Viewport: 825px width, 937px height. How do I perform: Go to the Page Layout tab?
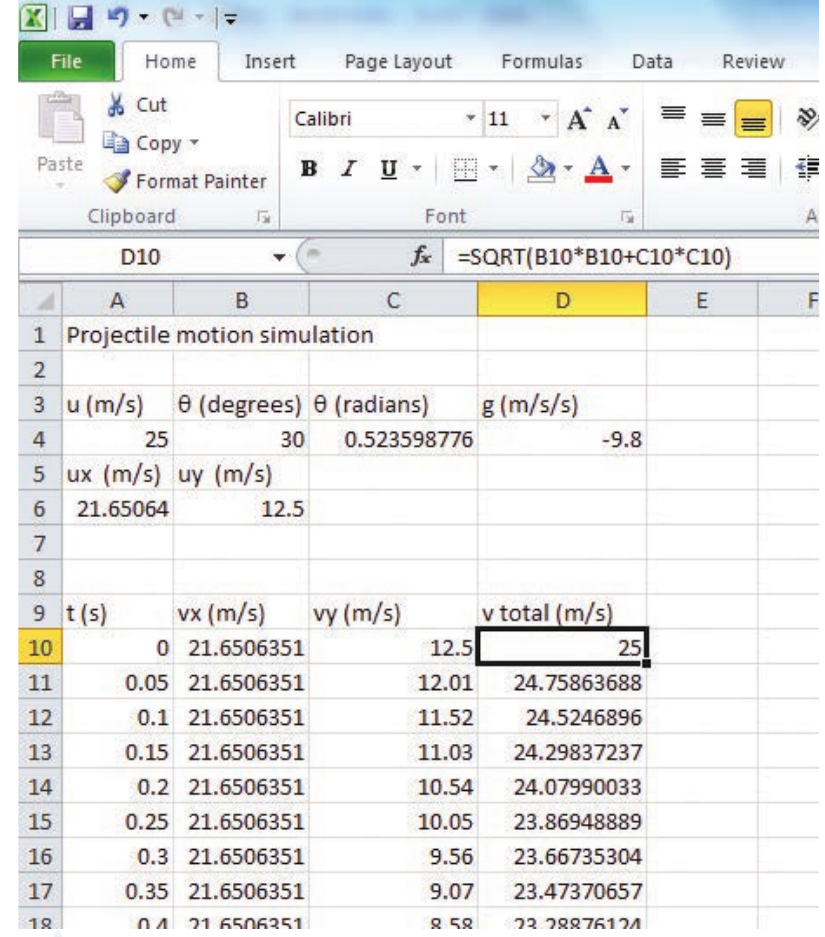pos(398,62)
